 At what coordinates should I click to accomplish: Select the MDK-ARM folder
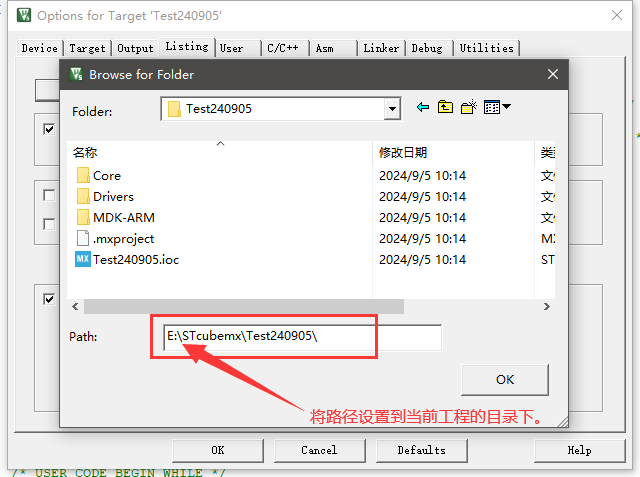click(123, 217)
